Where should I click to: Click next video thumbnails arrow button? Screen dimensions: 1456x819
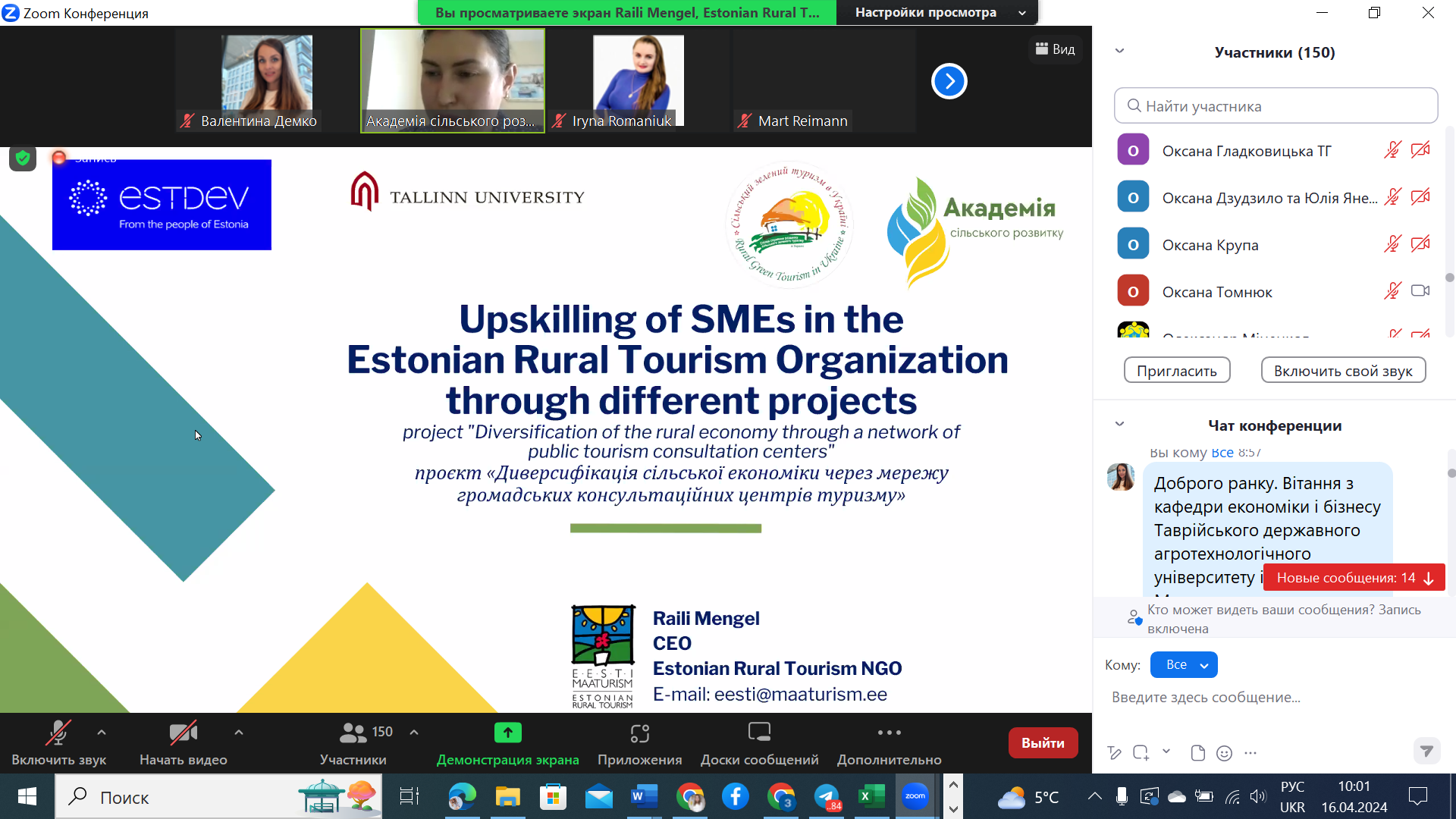[949, 81]
